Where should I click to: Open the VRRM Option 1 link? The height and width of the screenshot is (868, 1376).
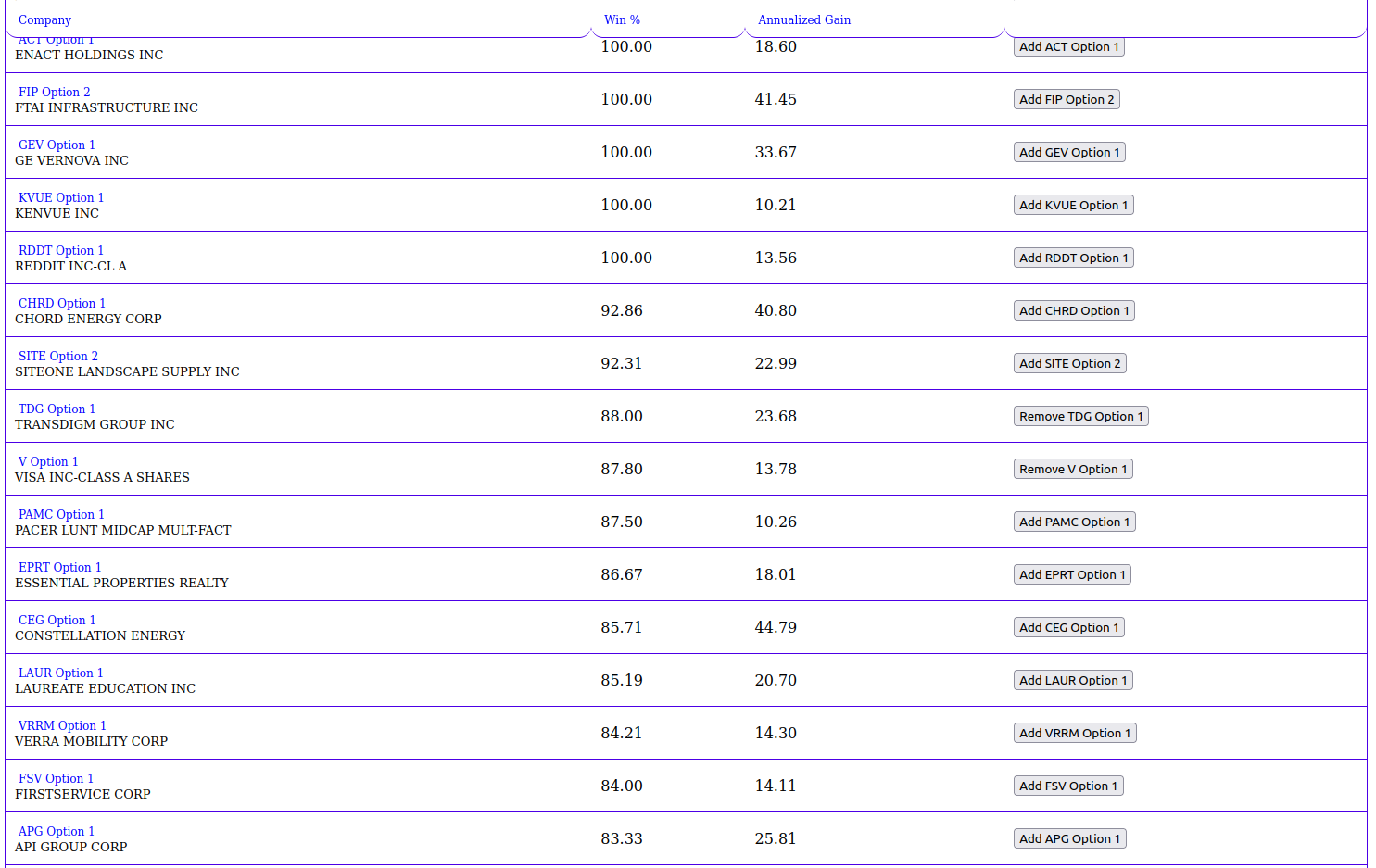(x=62, y=725)
